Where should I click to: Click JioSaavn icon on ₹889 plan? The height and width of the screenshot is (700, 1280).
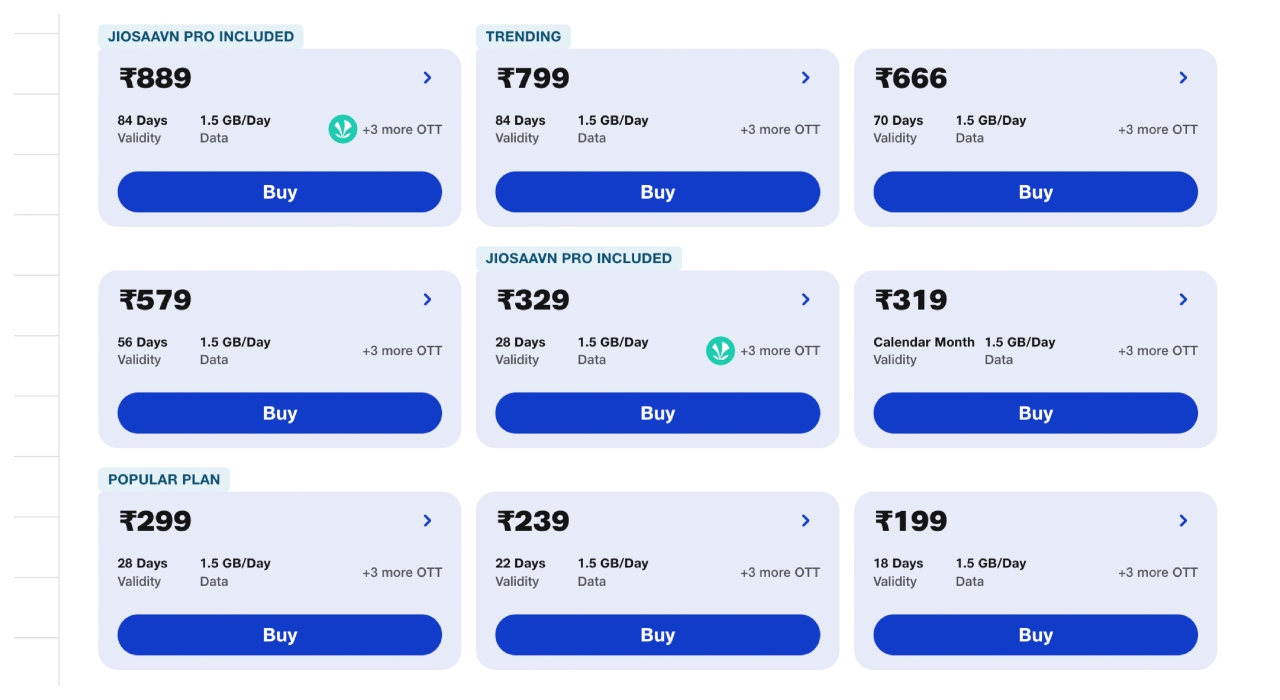[343, 129]
